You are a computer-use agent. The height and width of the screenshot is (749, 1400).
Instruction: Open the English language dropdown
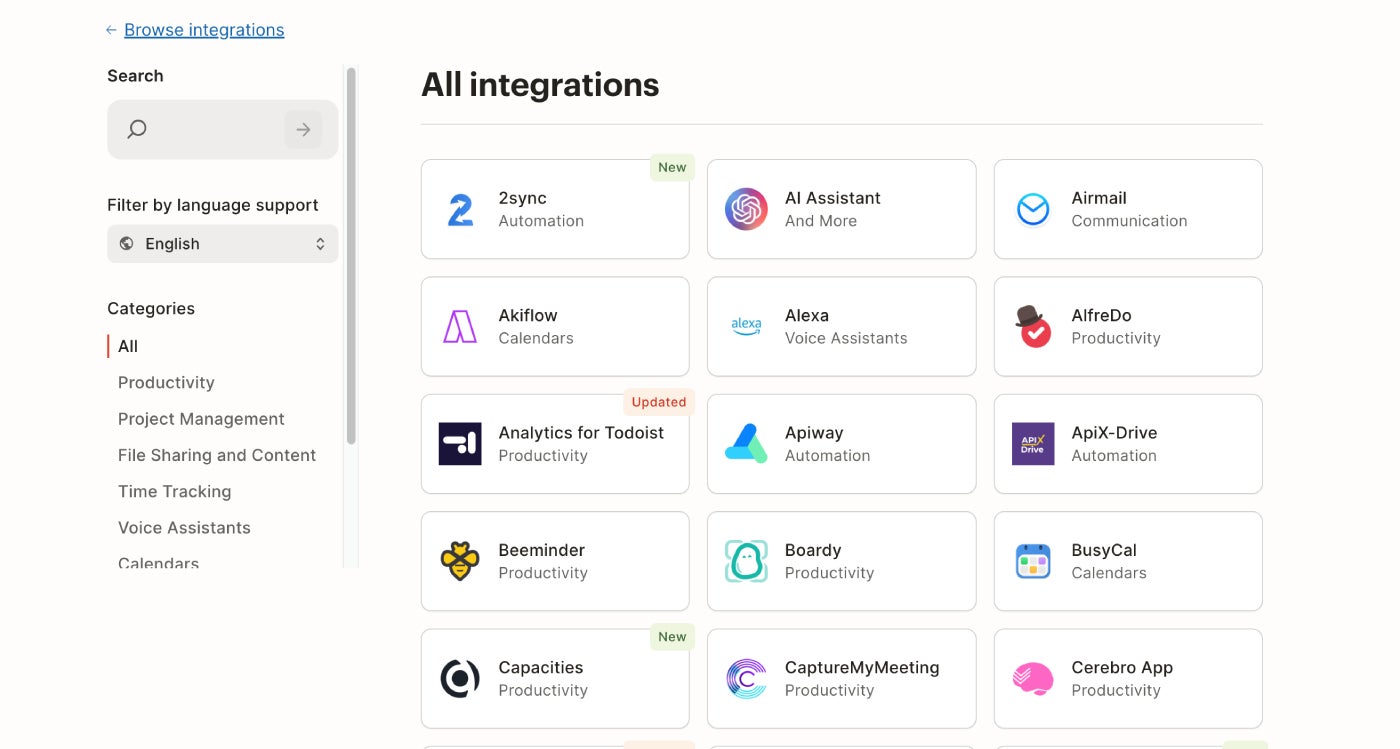tap(222, 244)
